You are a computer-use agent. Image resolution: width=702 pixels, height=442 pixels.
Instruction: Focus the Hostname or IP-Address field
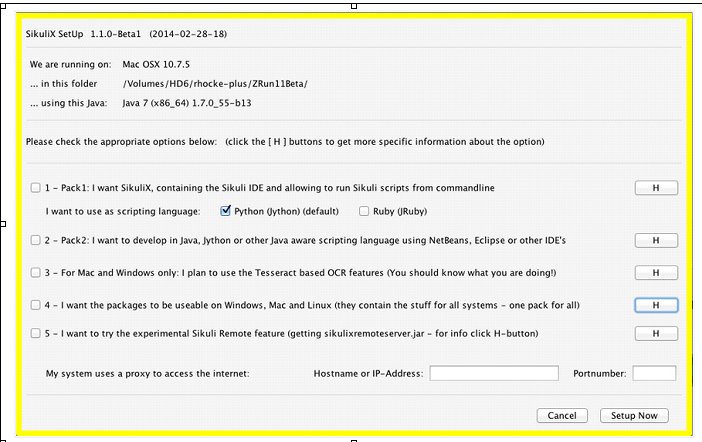tap(494, 373)
